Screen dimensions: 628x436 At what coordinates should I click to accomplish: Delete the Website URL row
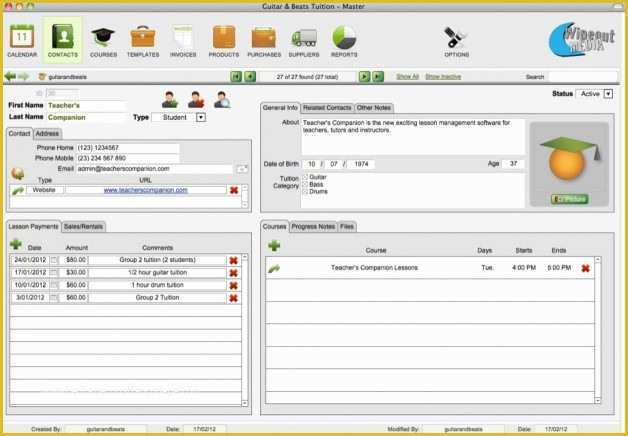[x=234, y=190]
